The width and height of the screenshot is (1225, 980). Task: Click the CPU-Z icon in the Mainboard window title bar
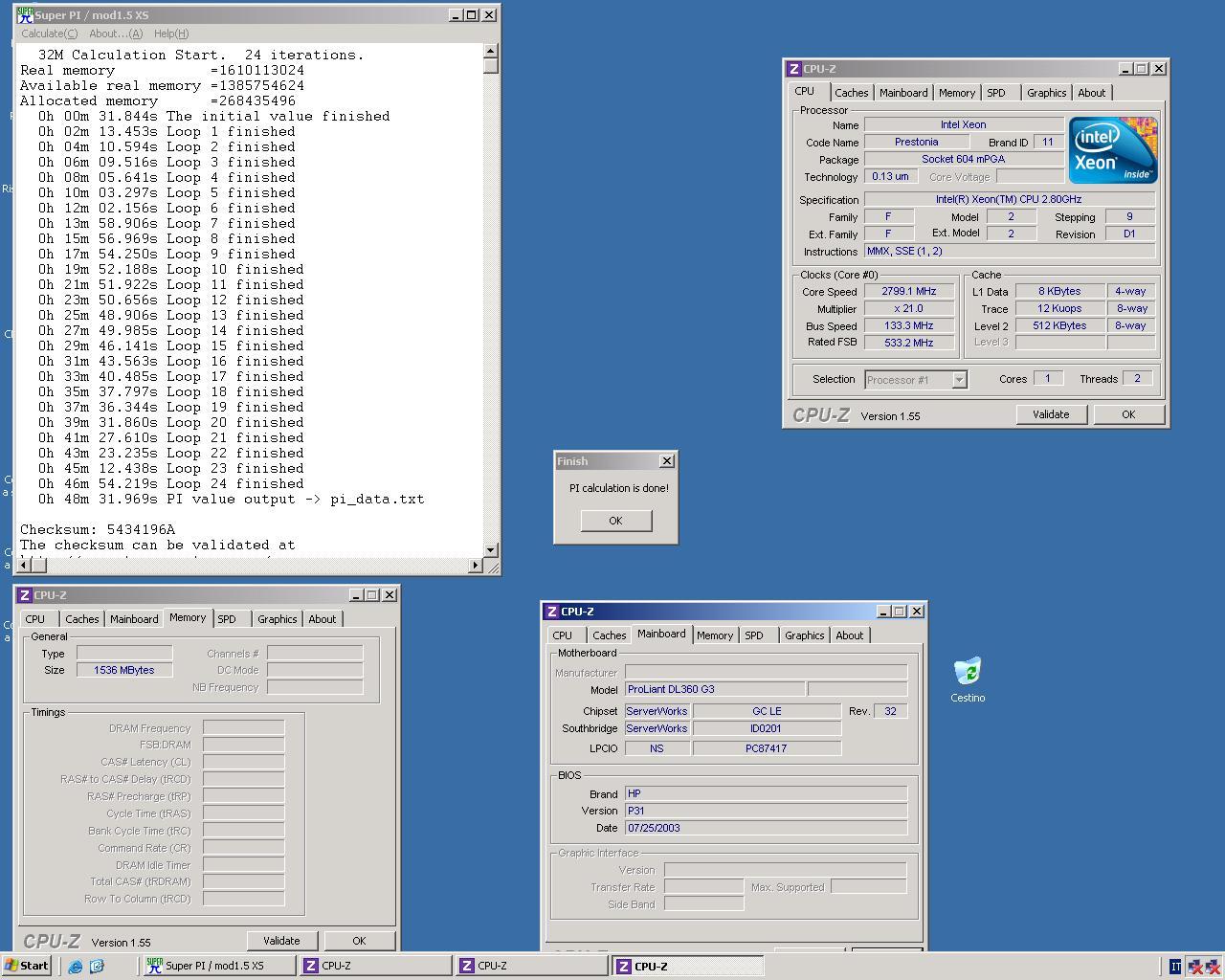(551, 612)
